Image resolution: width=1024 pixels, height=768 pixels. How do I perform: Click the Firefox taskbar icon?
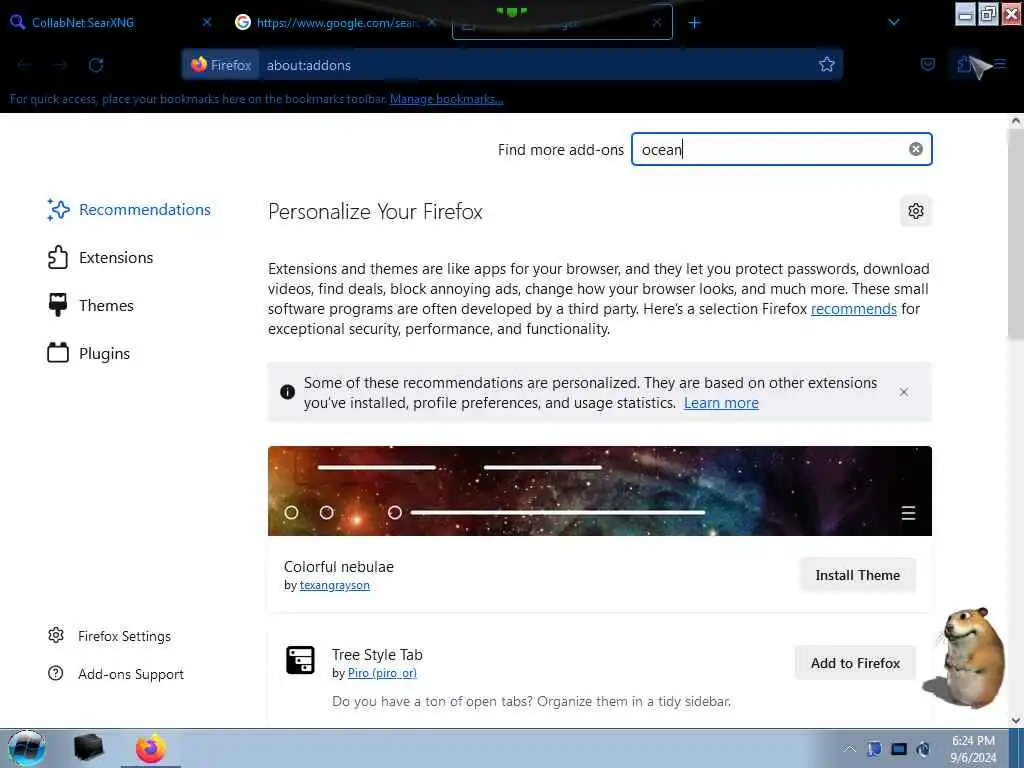pyautogui.click(x=151, y=748)
